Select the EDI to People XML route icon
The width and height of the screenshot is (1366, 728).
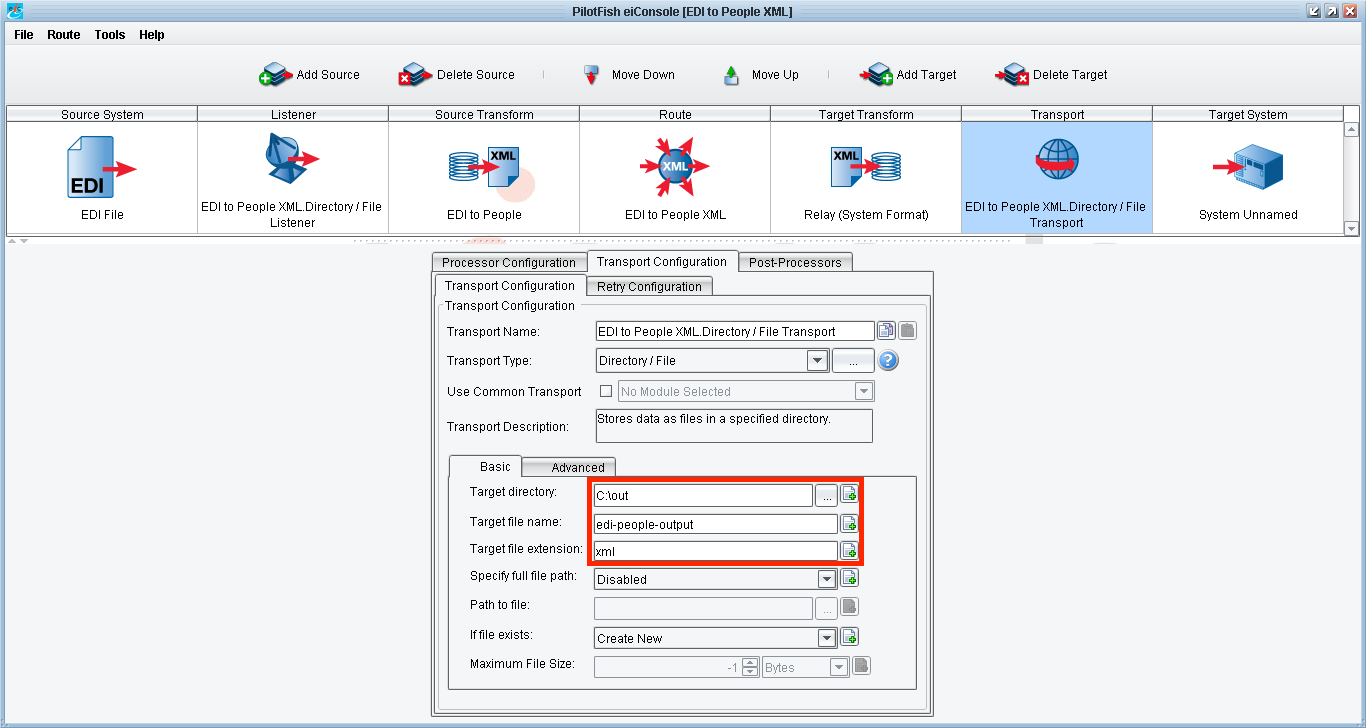675,166
